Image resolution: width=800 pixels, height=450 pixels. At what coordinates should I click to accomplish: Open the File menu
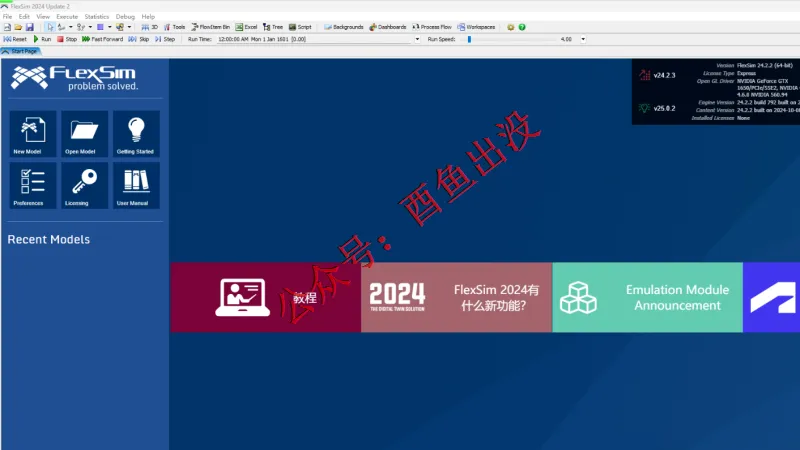pyautogui.click(x=7, y=17)
